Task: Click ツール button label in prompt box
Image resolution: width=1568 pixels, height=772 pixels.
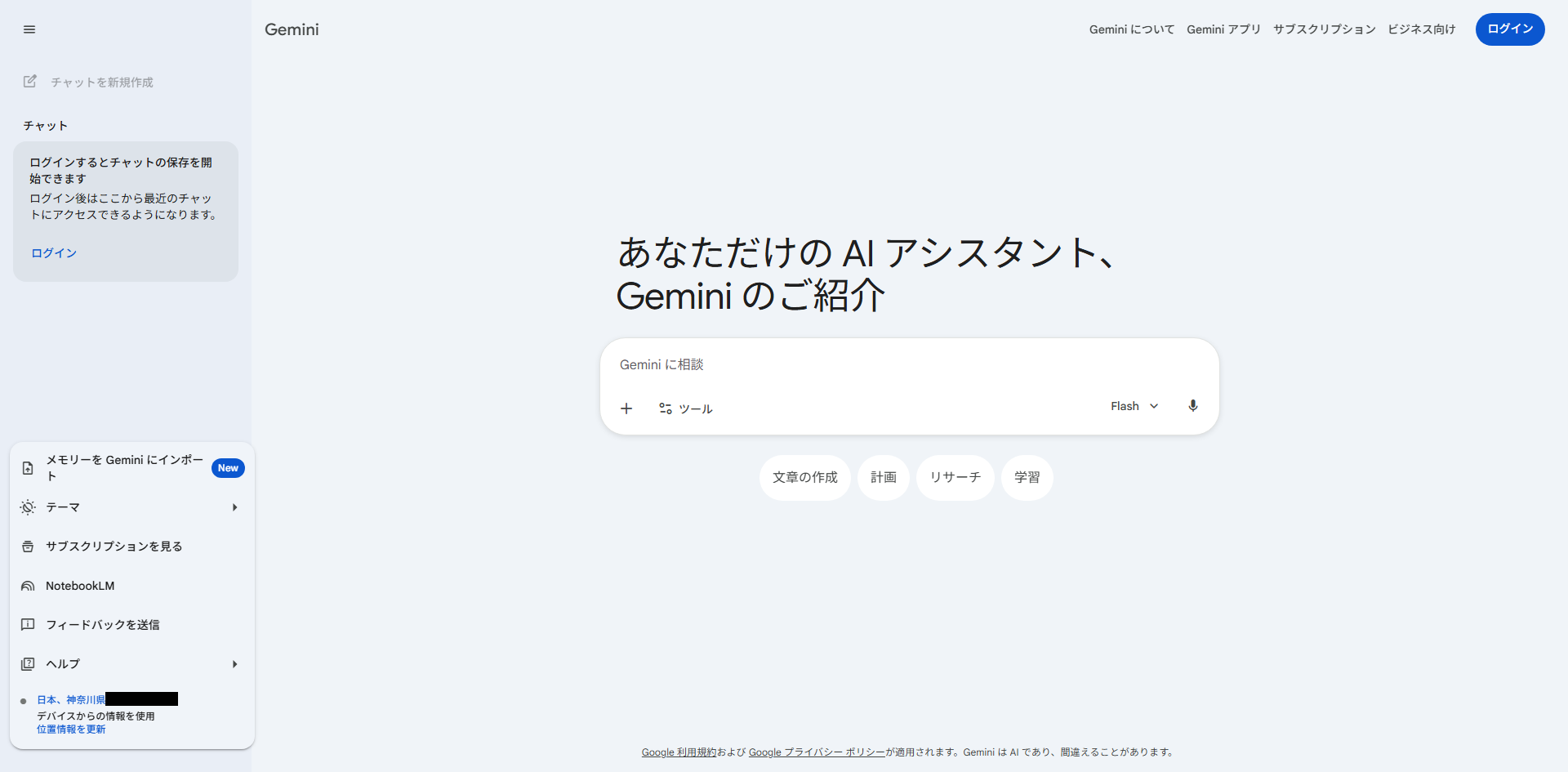Action: (x=696, y=409)
